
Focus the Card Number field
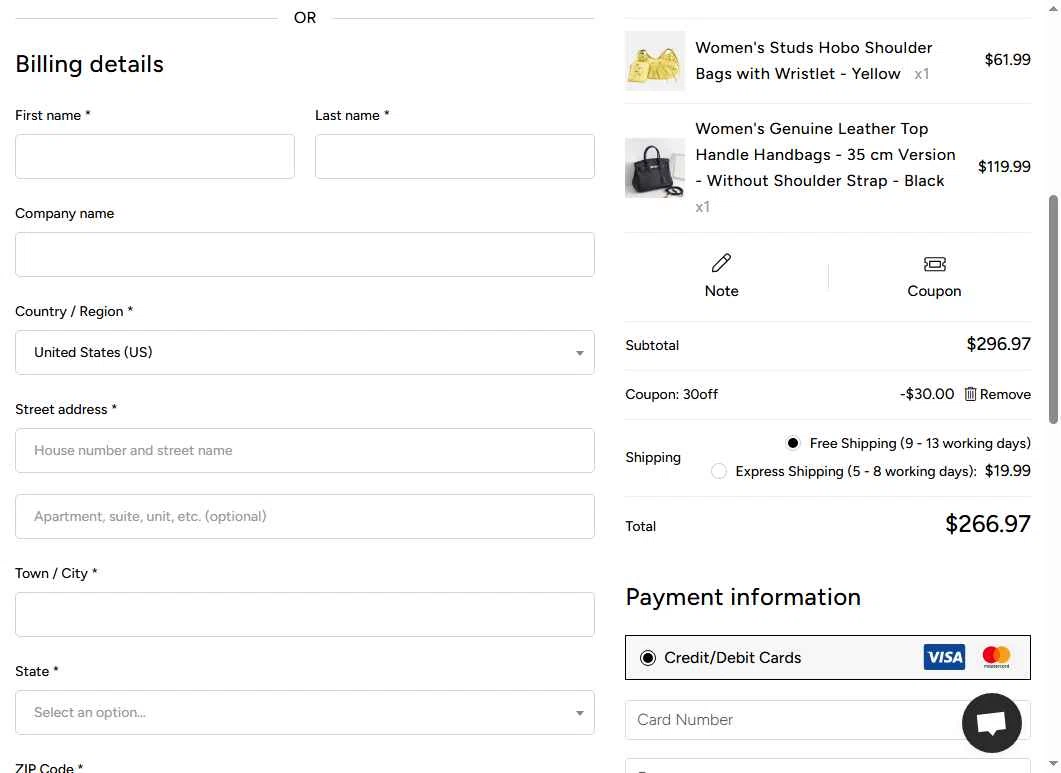(x=828, y=720)
